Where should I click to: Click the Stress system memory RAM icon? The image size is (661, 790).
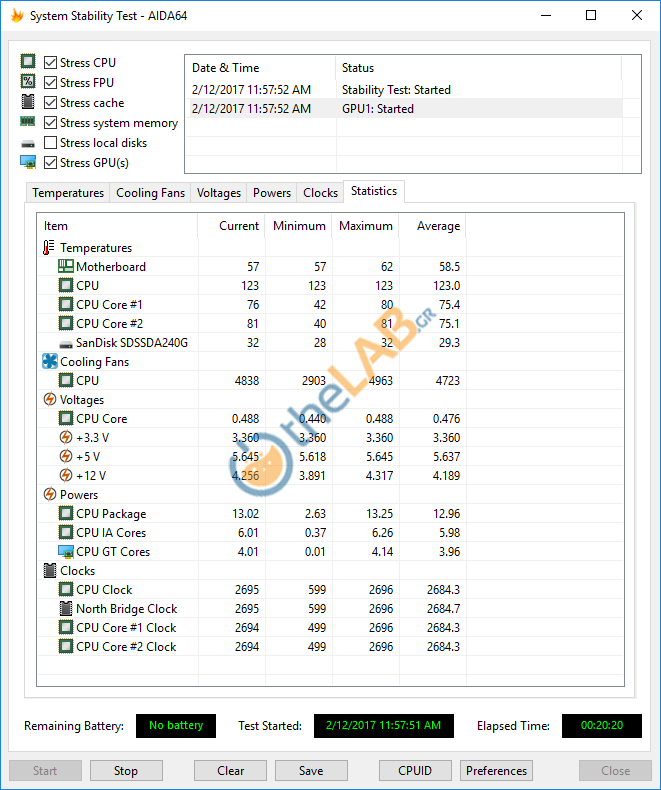tap(28, 121)
